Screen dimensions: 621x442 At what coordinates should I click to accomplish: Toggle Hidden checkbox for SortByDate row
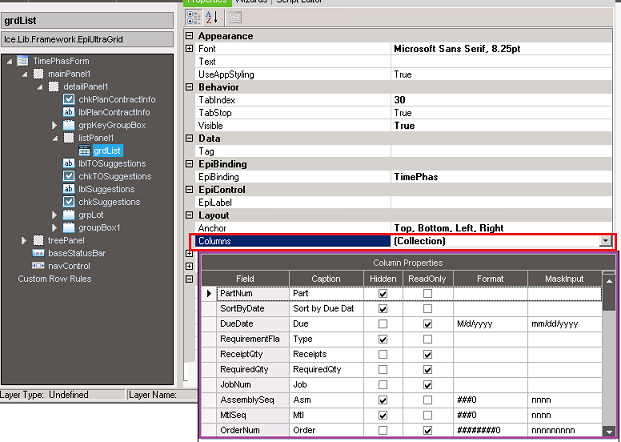[383, 309]
